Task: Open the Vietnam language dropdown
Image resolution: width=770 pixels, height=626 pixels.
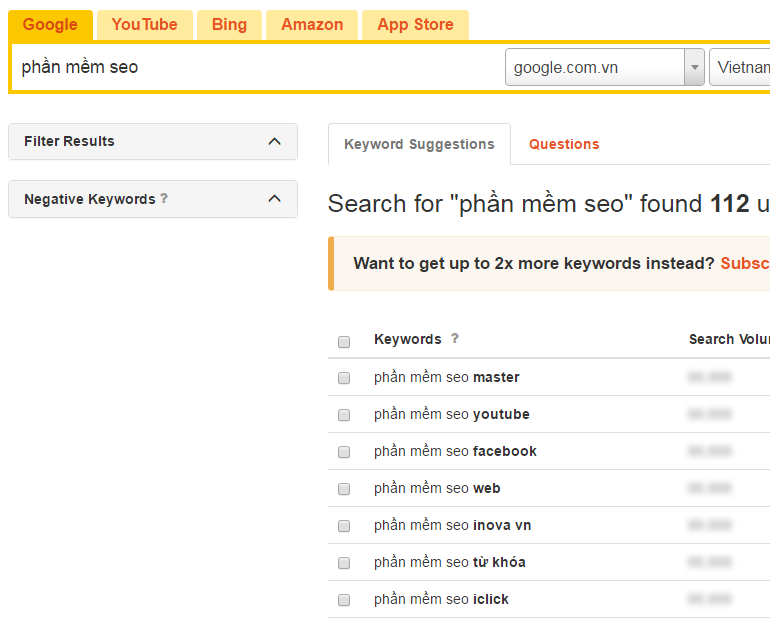Action: click(x=740, y=68)
